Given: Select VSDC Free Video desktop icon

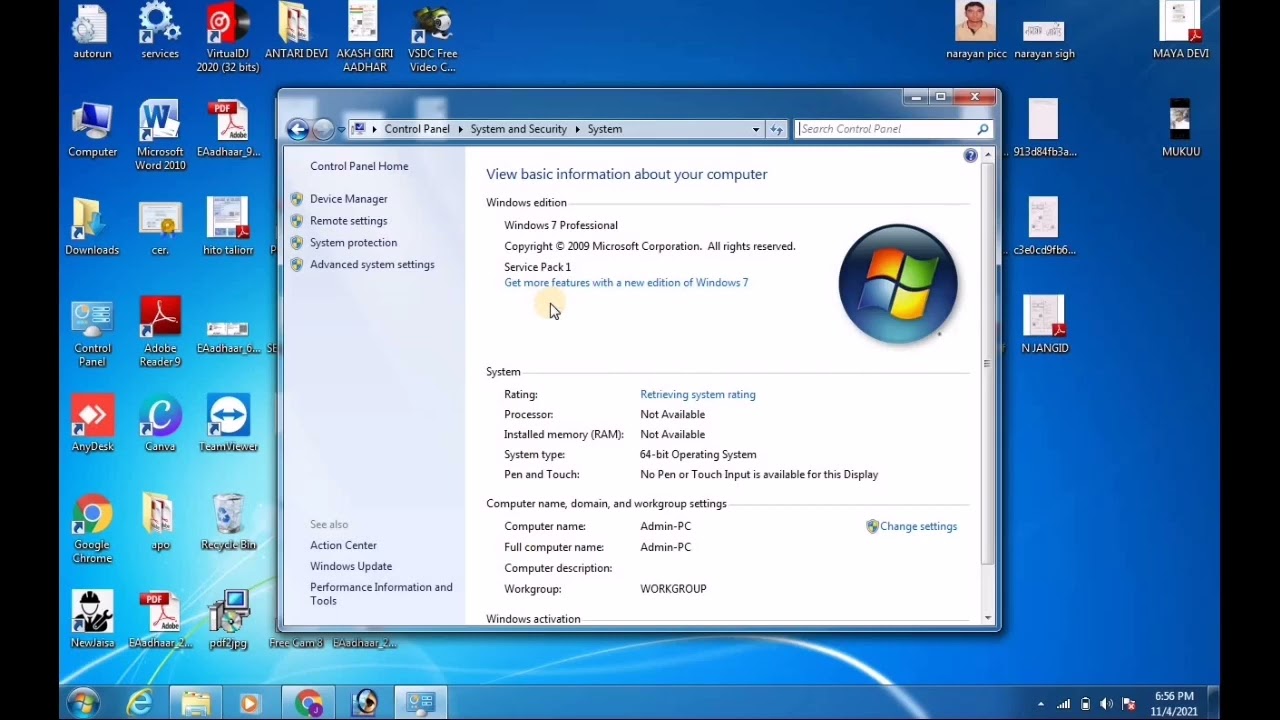Looking at the screenshot, I should point(432,38).
